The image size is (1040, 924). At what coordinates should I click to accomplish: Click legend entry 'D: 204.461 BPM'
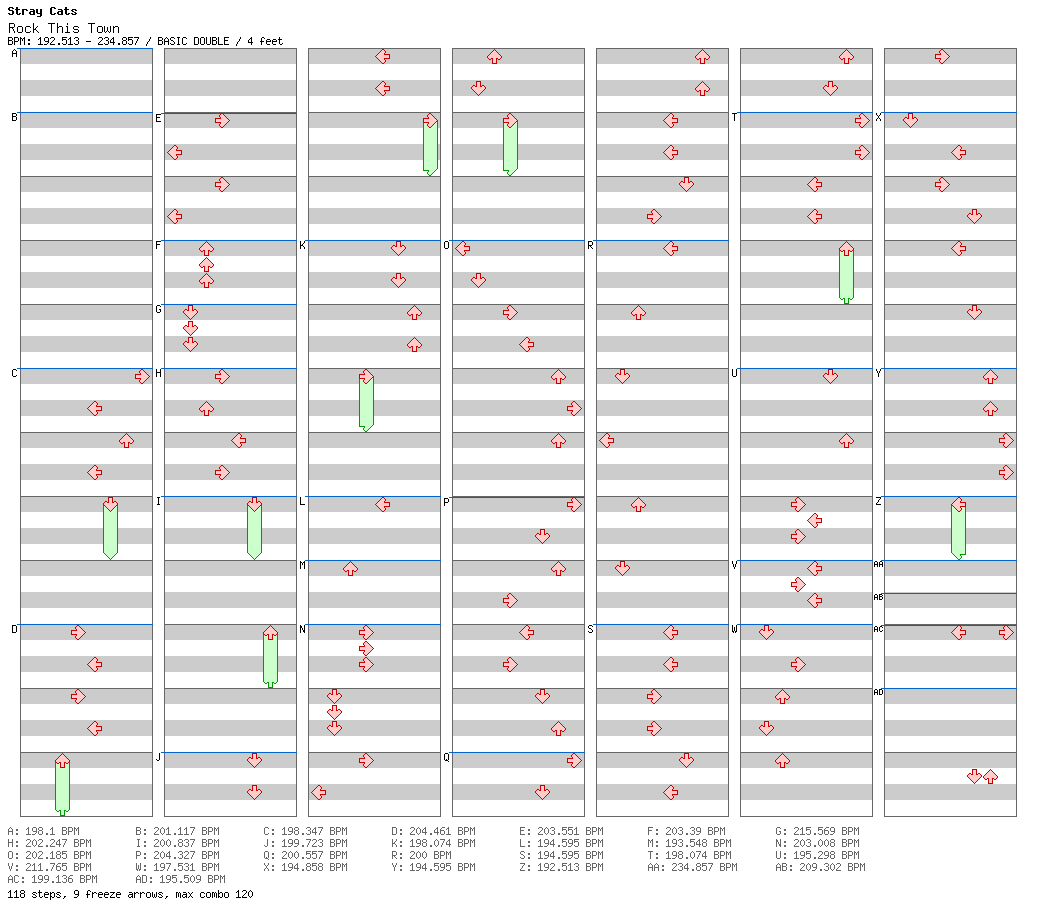(433, 831)
